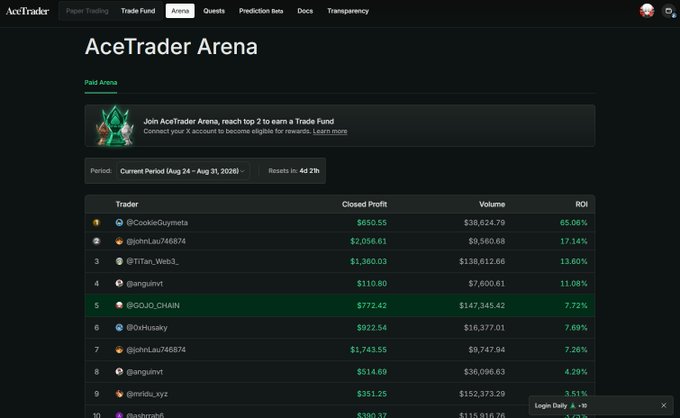
Task: Go to the Quests page
Action: tap(214, 11)
